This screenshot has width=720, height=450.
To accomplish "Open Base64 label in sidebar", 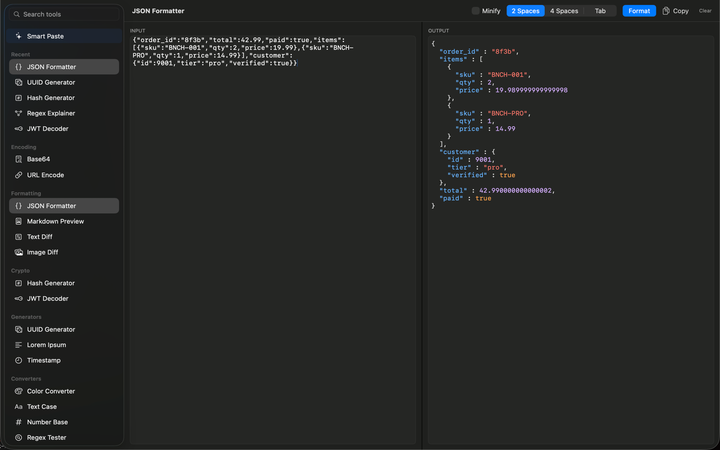I will click(38, 159).
